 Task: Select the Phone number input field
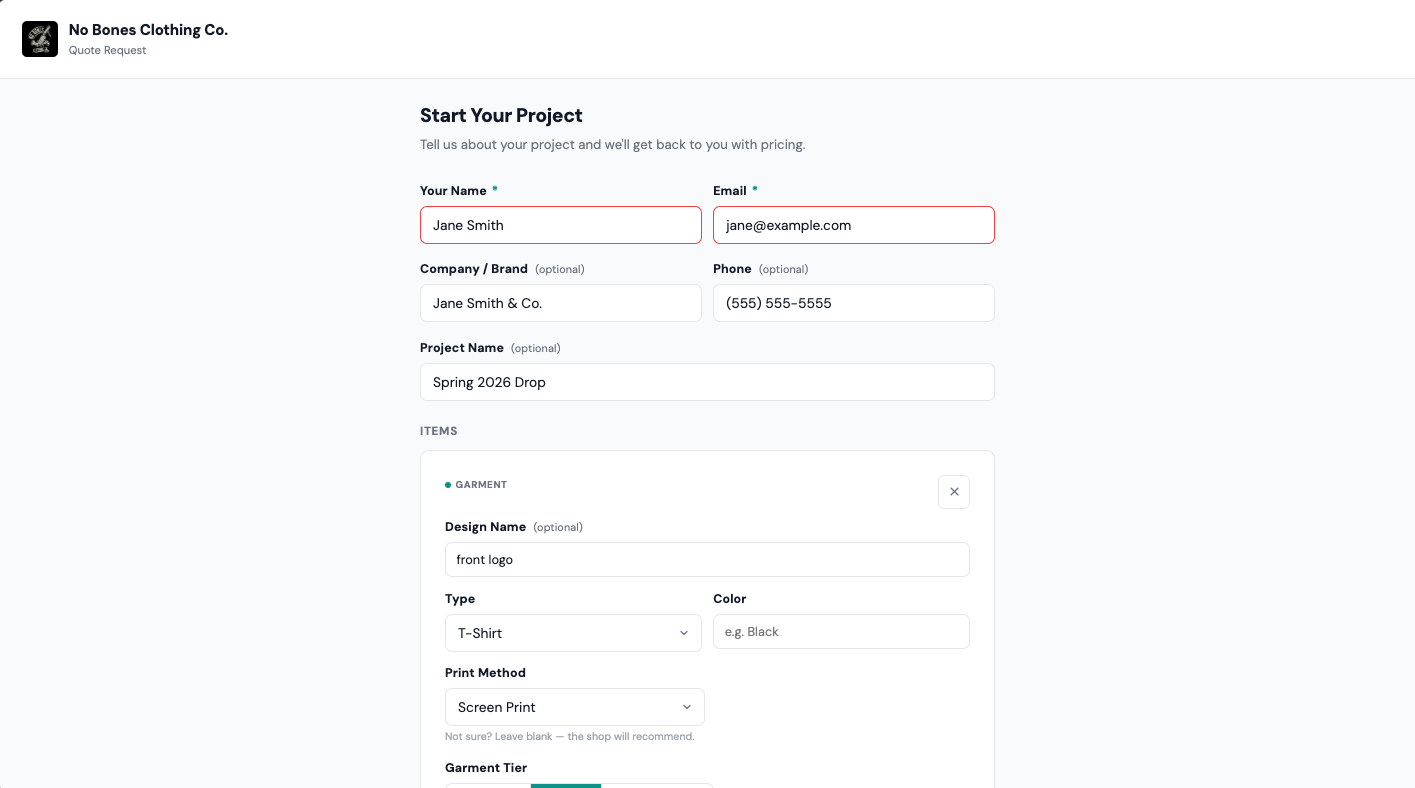[x=854, y=303]
